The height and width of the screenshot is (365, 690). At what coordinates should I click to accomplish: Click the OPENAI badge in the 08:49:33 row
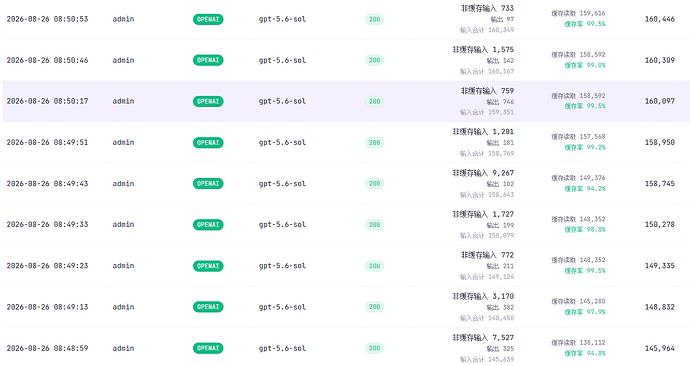tap(208, 225)
